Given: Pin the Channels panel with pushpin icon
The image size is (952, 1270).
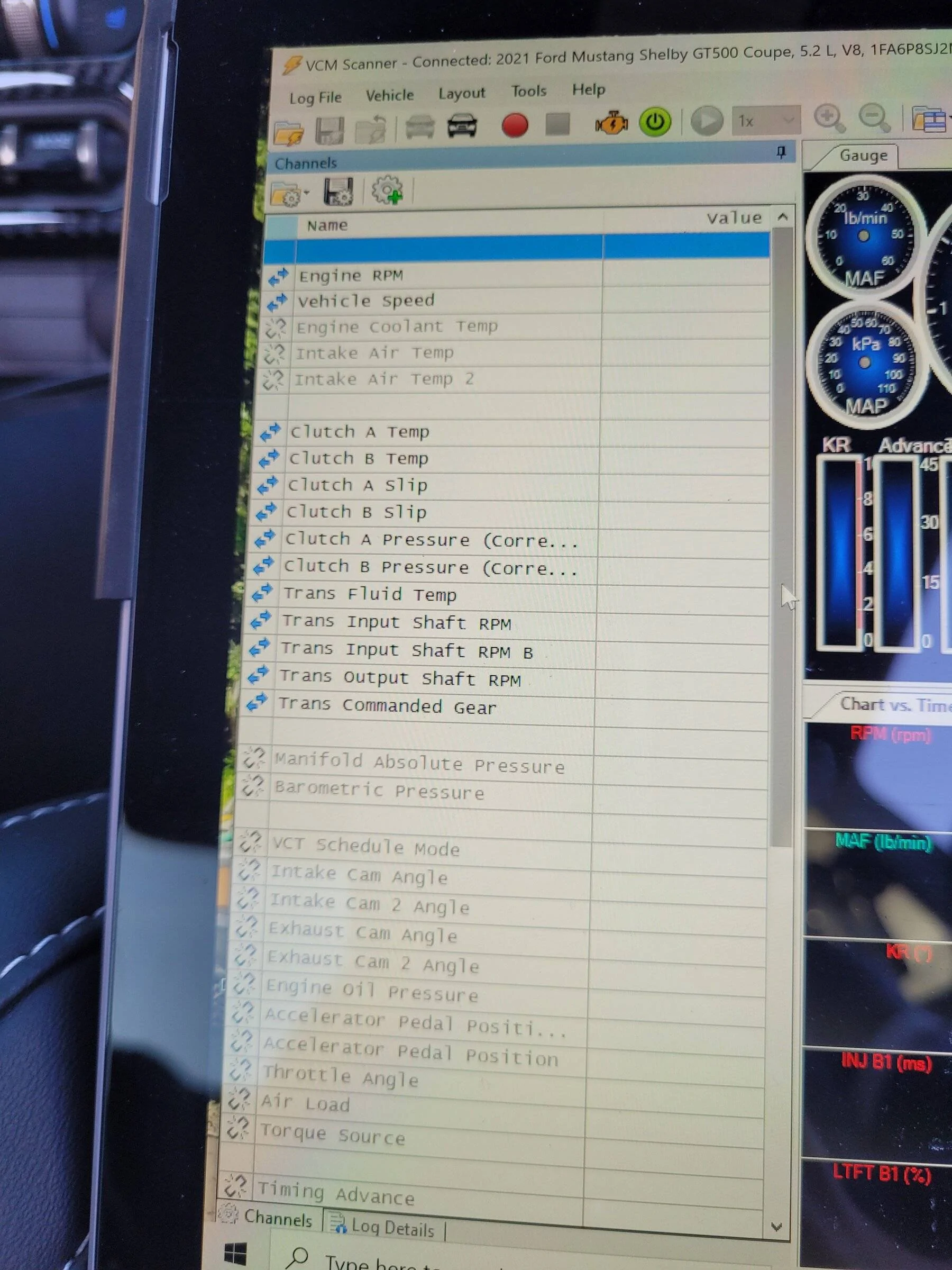Looking at the screenshot, I should click(781, 152).
